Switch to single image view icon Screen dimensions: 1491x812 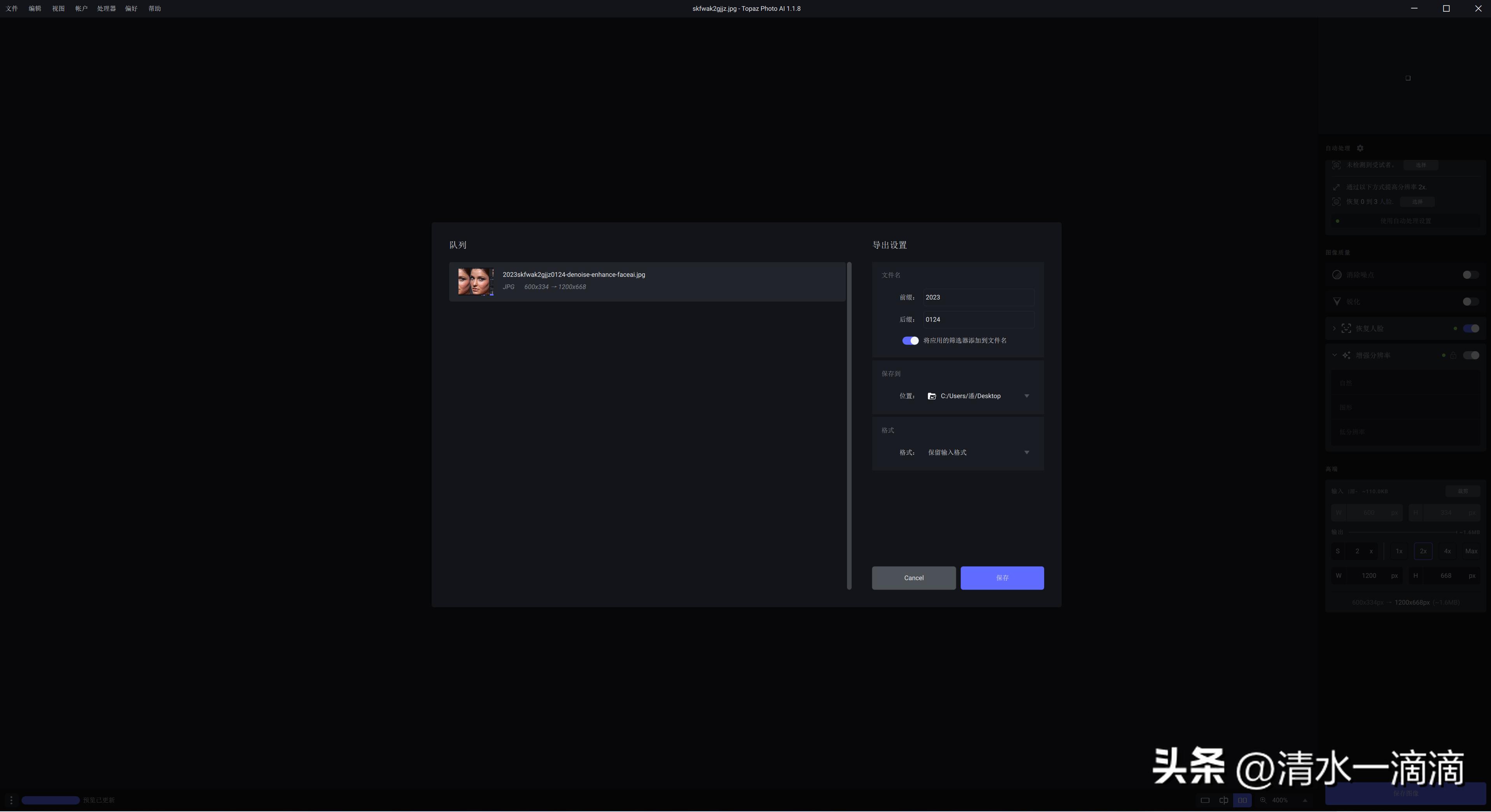point(1205,800)
